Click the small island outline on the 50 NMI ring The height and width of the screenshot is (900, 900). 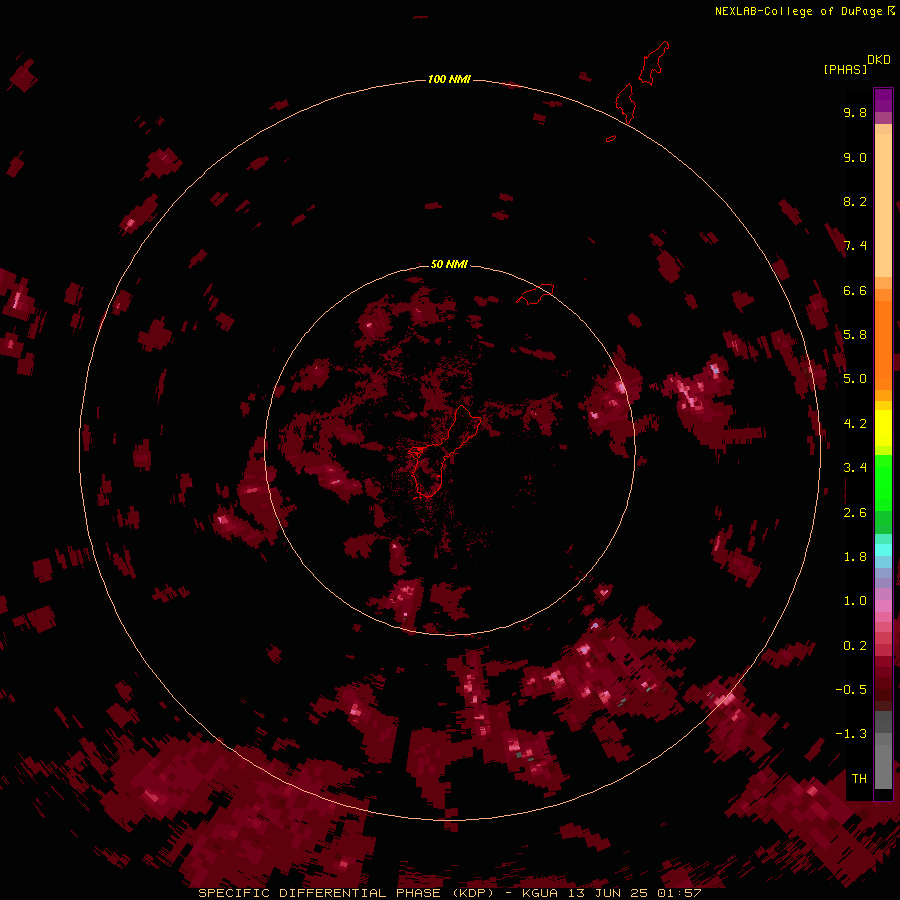[x=535, y=294]
